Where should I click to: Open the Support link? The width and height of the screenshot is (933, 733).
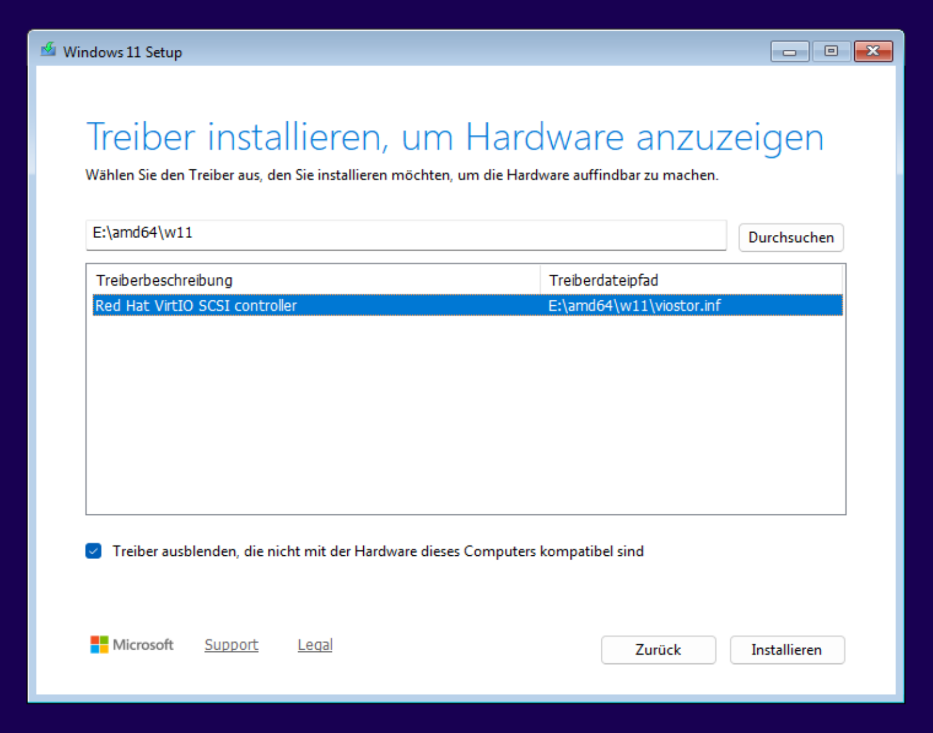[x=231, y=644]
